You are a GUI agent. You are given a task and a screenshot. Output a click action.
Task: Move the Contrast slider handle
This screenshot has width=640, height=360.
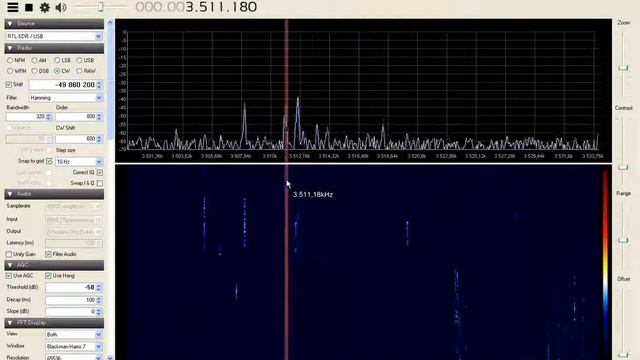point(623,167)
